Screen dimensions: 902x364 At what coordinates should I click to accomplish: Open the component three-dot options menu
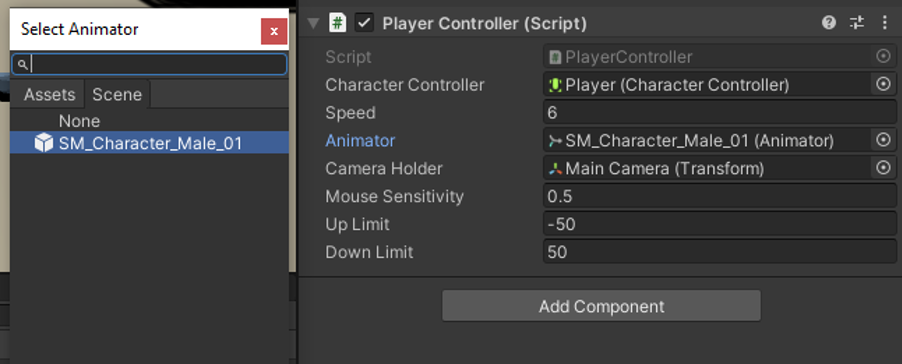point(885,23)
